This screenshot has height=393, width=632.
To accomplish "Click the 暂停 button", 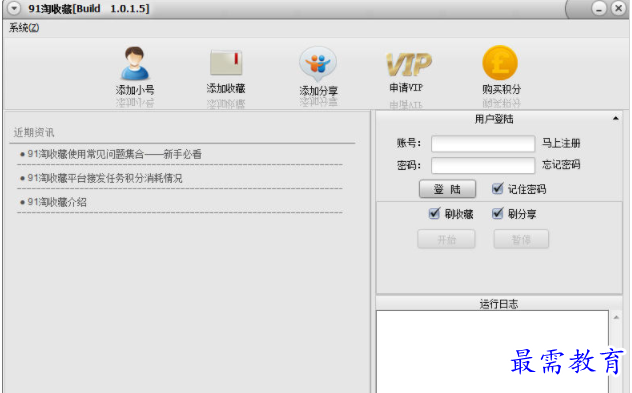I will click(x=521, y=239).
